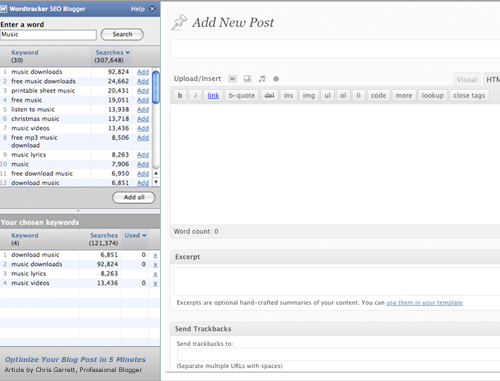Screen dimensions: 500x381
Task: Sort results by the Keyword column header
Action: [x=25, y=53]
